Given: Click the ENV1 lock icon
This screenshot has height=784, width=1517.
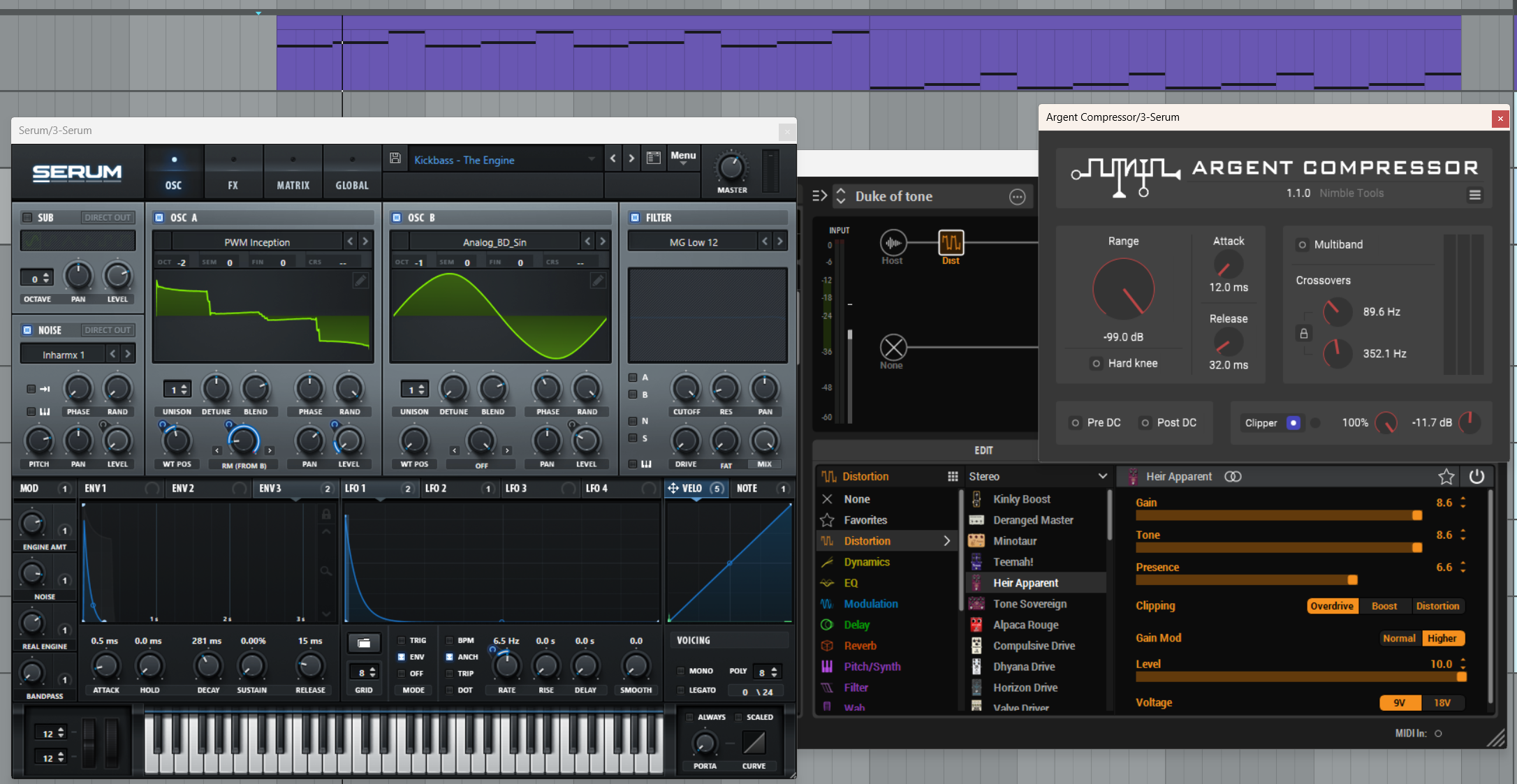Looking at the screenshot, I should click(x=325, y=515).
